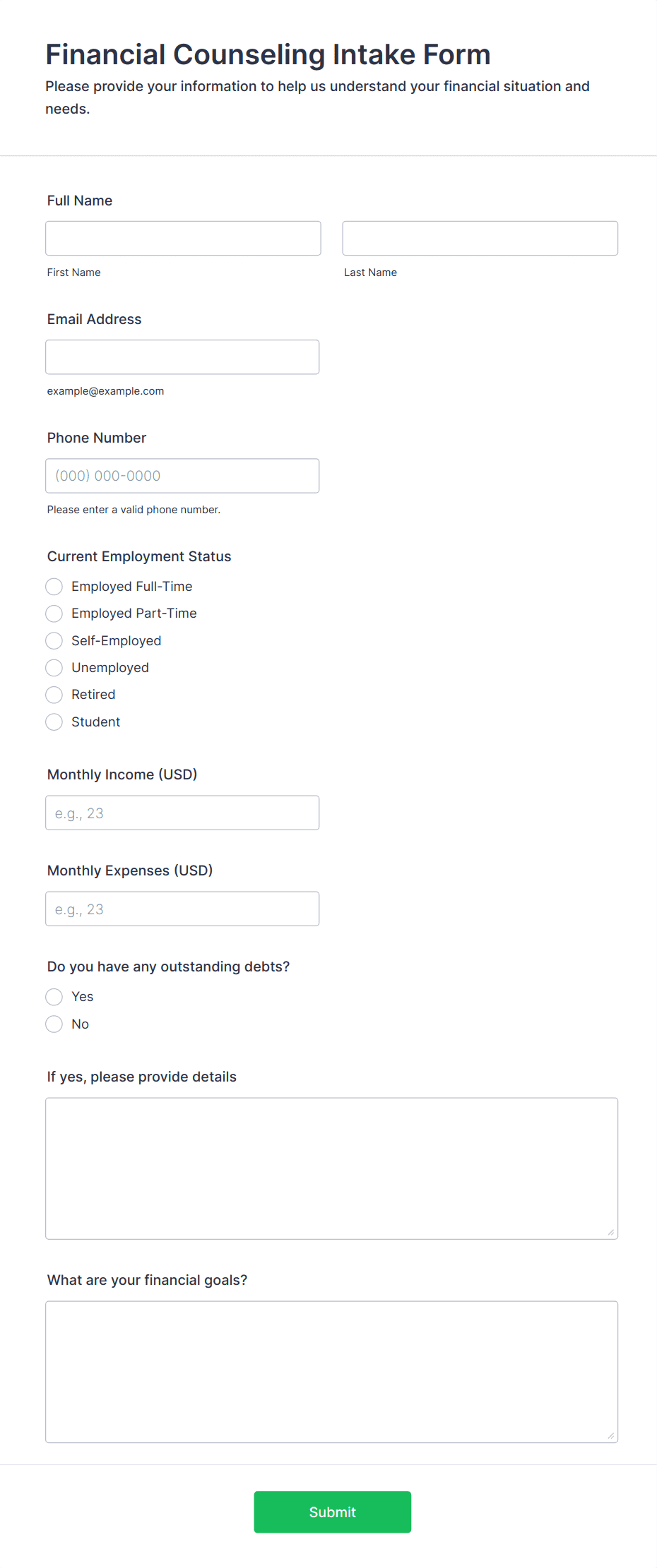657x1568 pixels.
Task: Select the Retired radio option
Action: 54,695
